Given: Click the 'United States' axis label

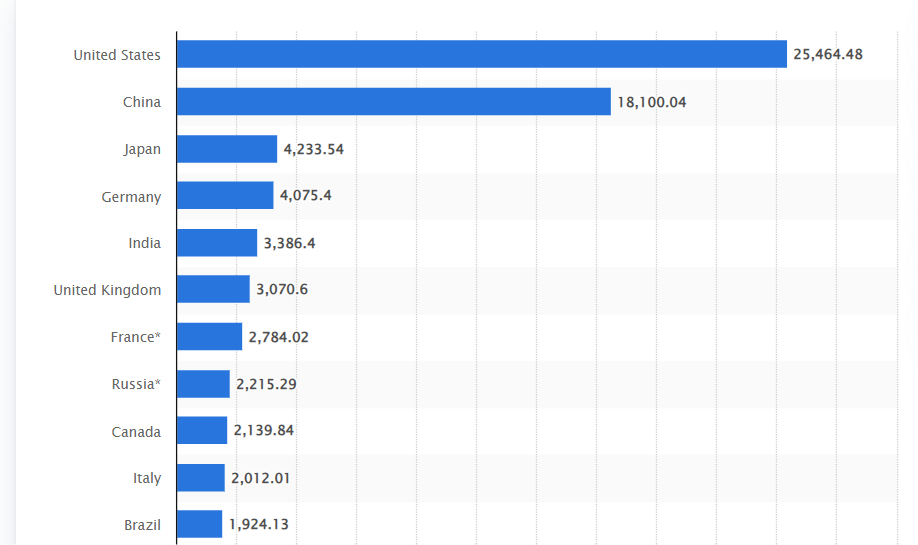Looking at the screenshot, I should (117, 55).
